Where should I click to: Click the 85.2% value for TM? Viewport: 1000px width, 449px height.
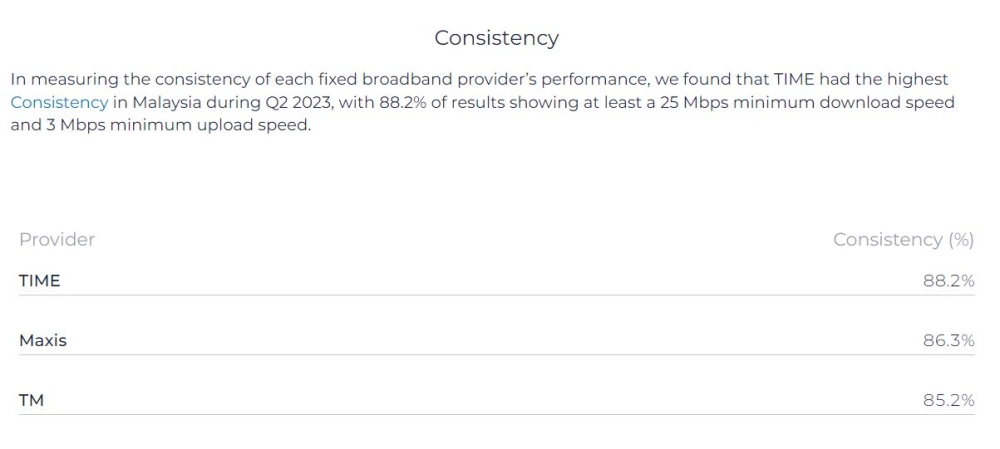pyautogui.click(x=948, y=401)
